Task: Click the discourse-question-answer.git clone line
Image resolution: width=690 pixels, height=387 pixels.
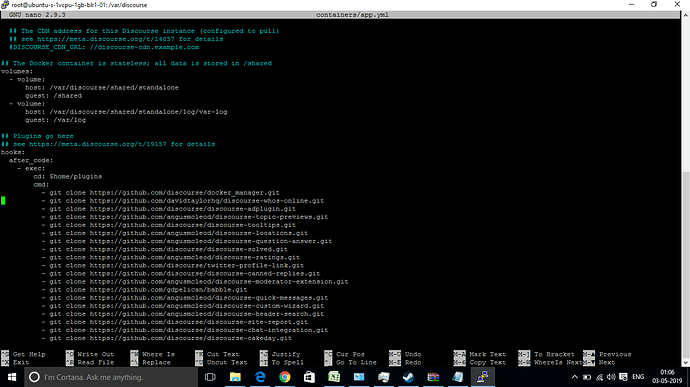Action: point(187,241)
